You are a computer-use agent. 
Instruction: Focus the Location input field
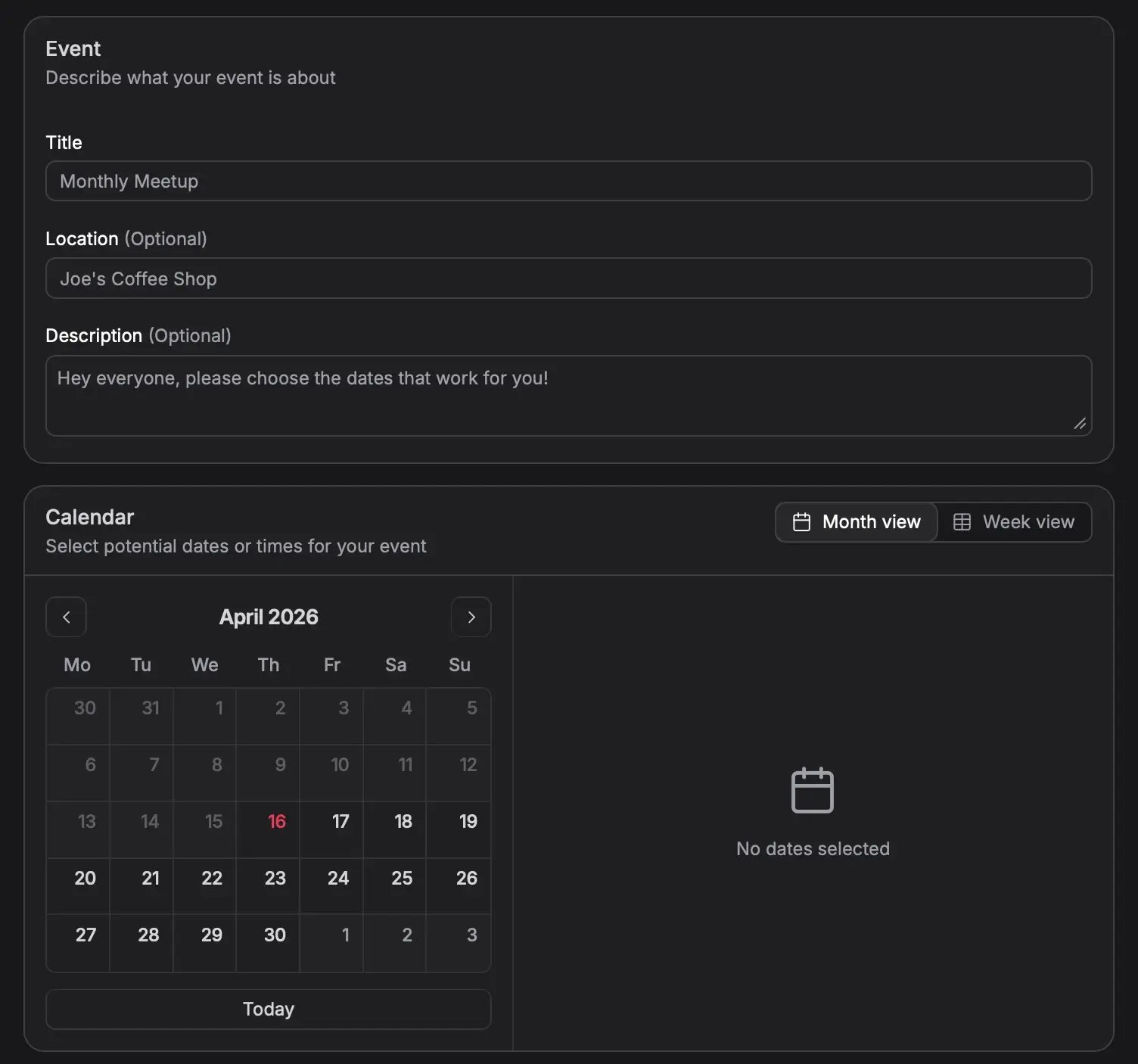pyautogui.click(x=568, y=278)
